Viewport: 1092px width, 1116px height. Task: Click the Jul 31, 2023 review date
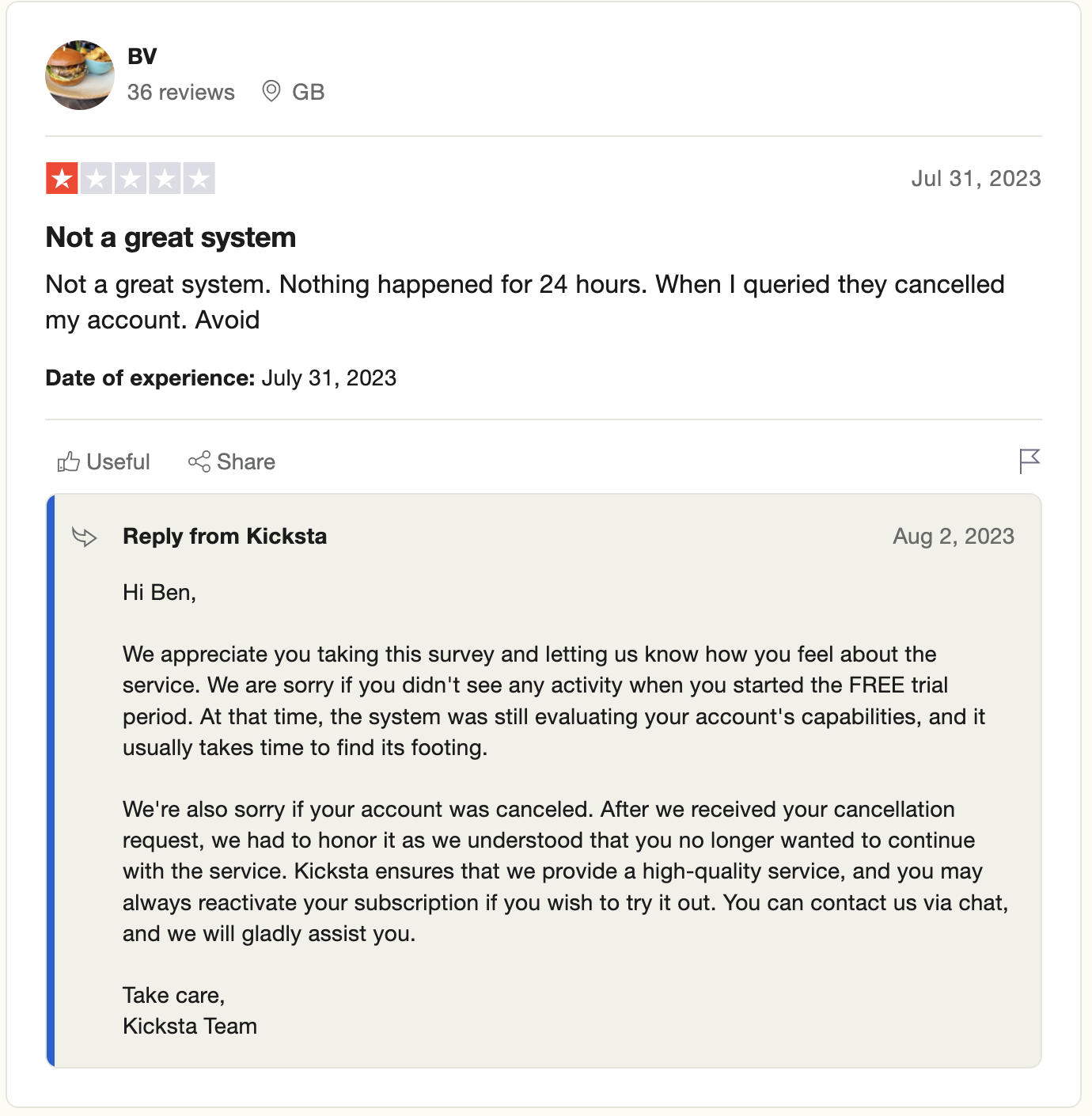coord(976,178)
